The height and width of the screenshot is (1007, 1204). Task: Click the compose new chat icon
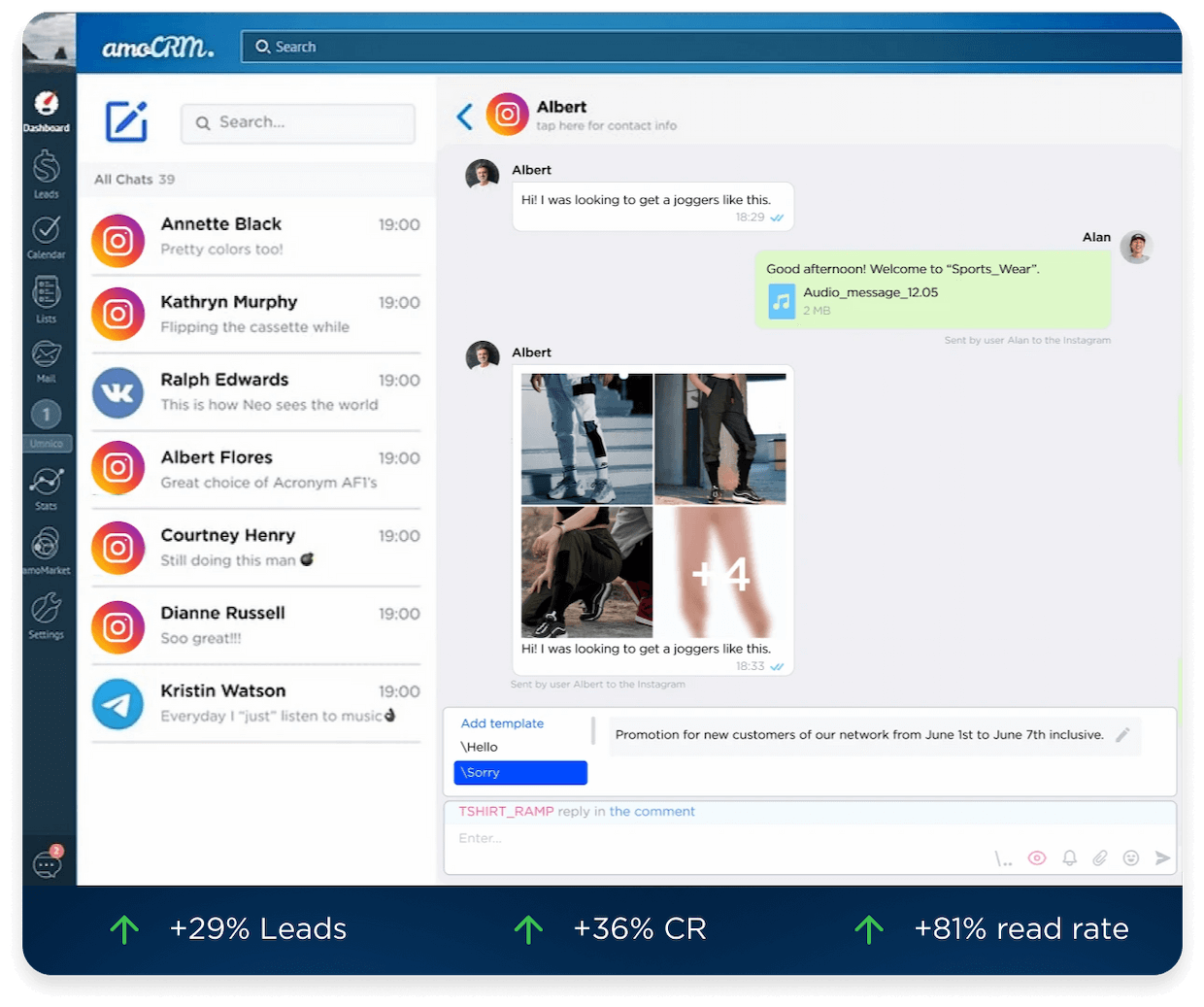tap(126, 122)
